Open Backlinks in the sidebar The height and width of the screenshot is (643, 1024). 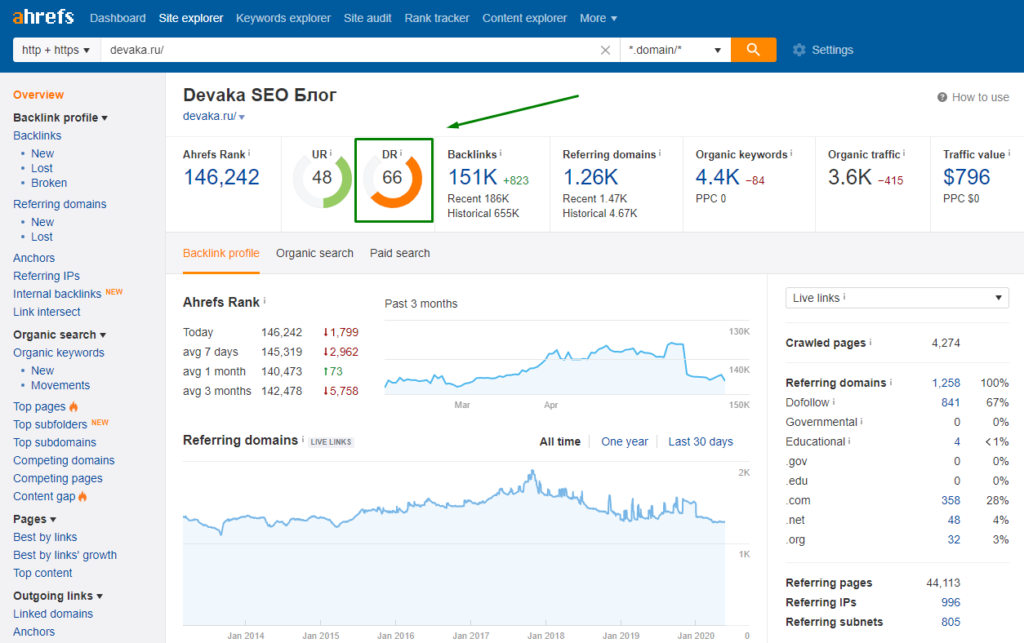click(x=37, y=136)
